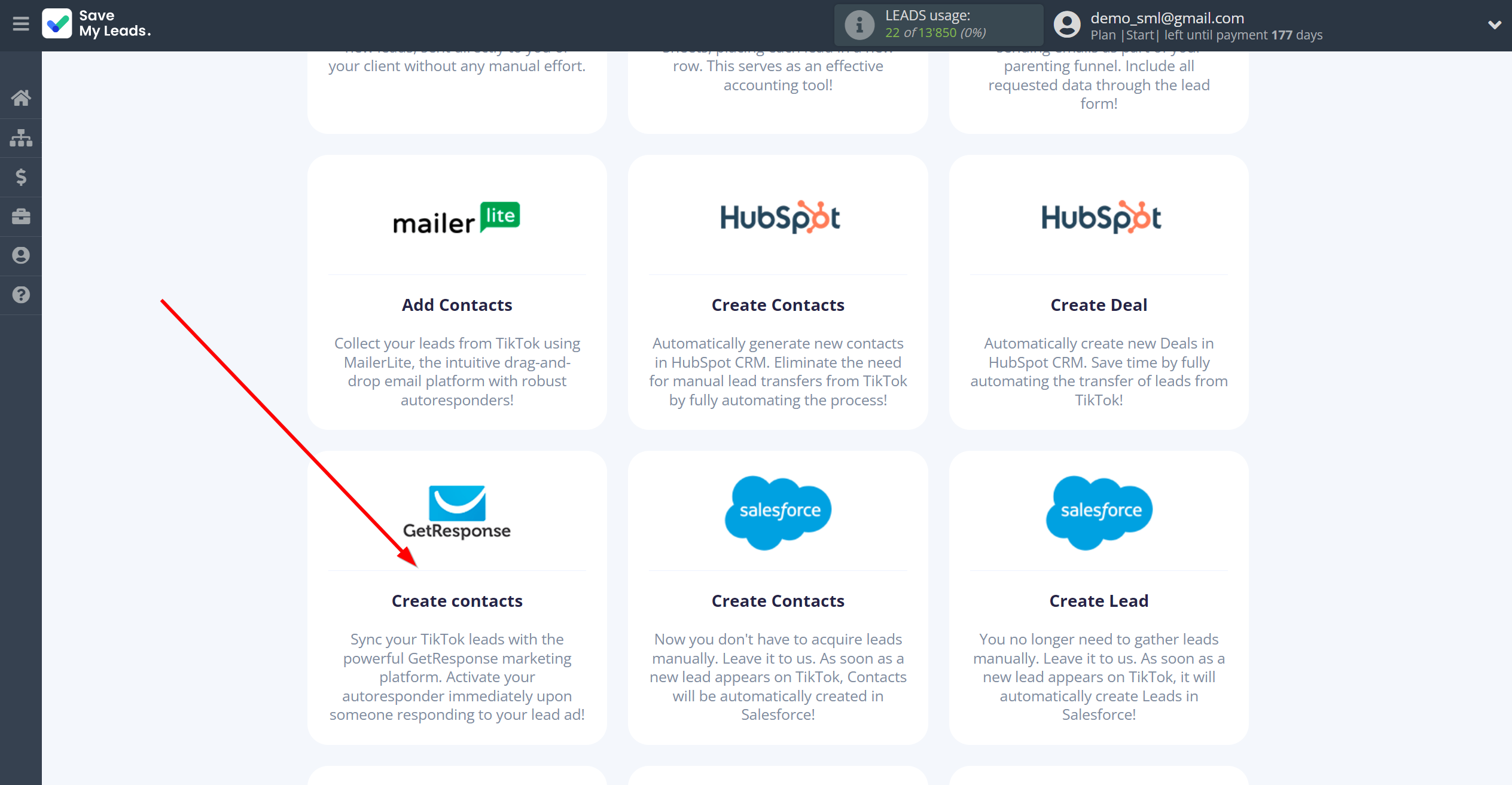Select the HubSpot logo above Create Contacts
This screenshot has width=1512, height=785.
tap(779, 217)
